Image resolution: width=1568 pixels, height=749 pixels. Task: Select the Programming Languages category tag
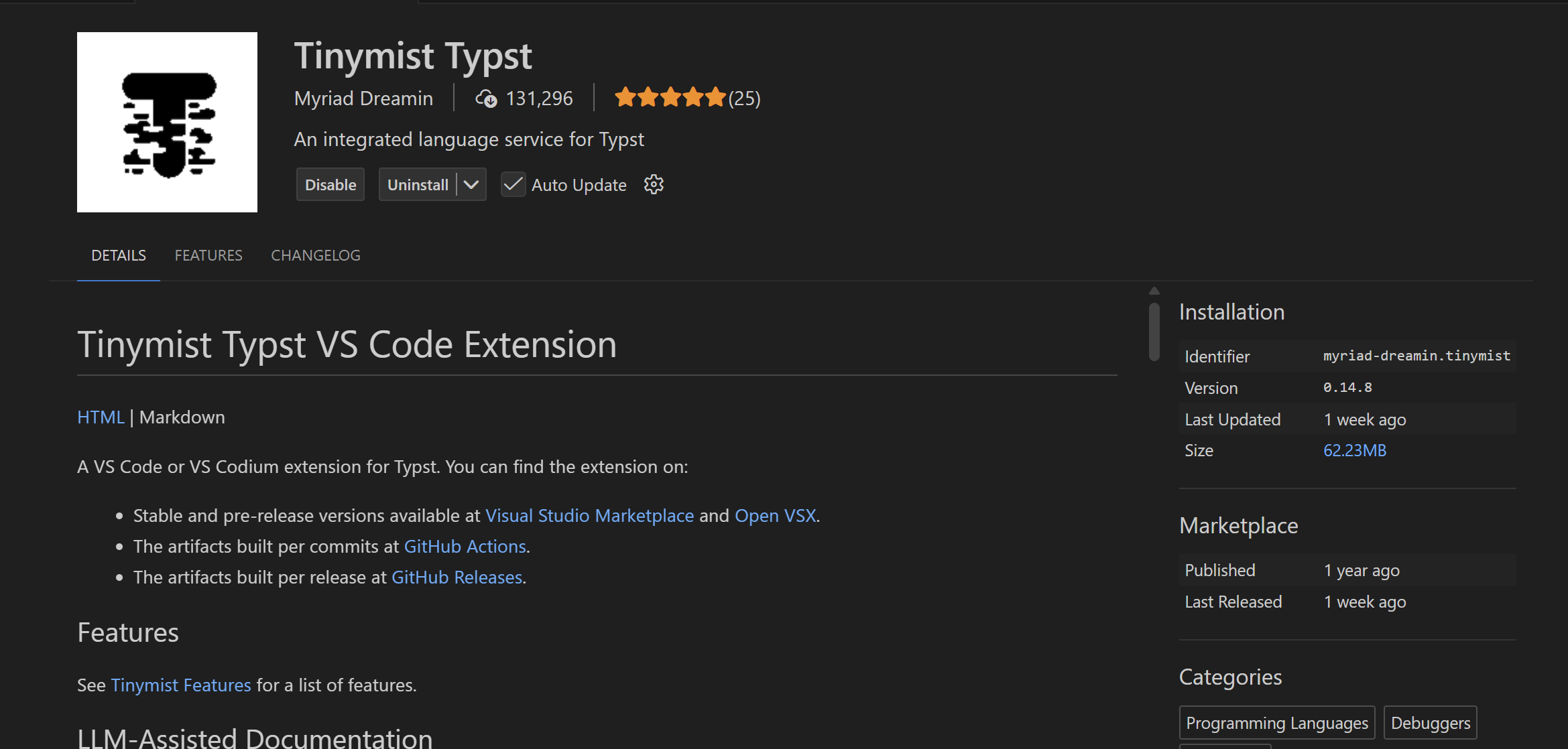coord(1276,722)
